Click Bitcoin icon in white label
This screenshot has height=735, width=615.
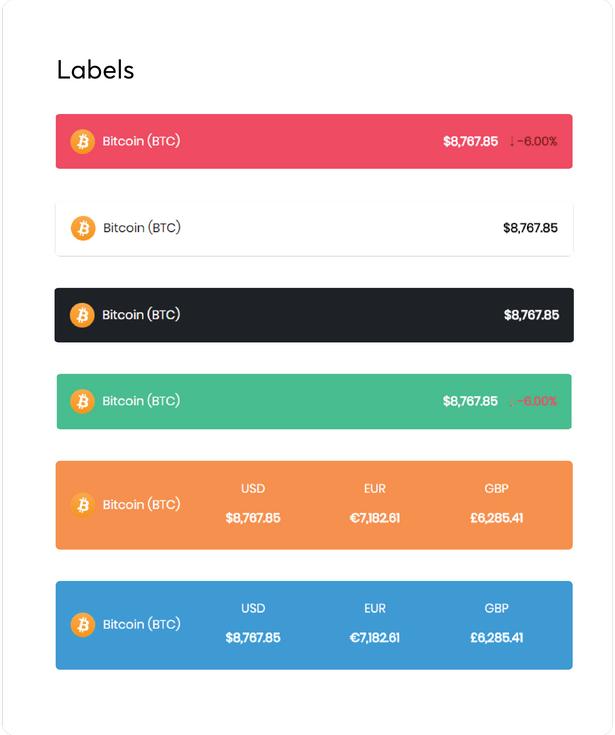[83, 228]
